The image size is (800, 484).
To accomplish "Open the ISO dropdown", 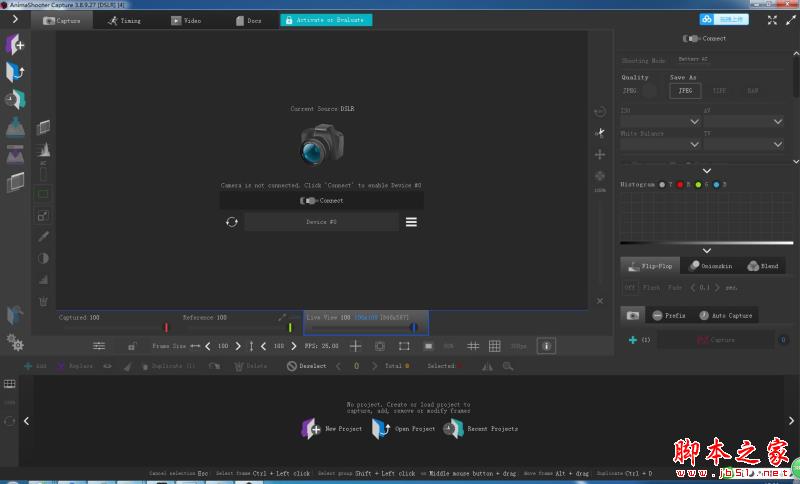I will click(x=660, y=121).
